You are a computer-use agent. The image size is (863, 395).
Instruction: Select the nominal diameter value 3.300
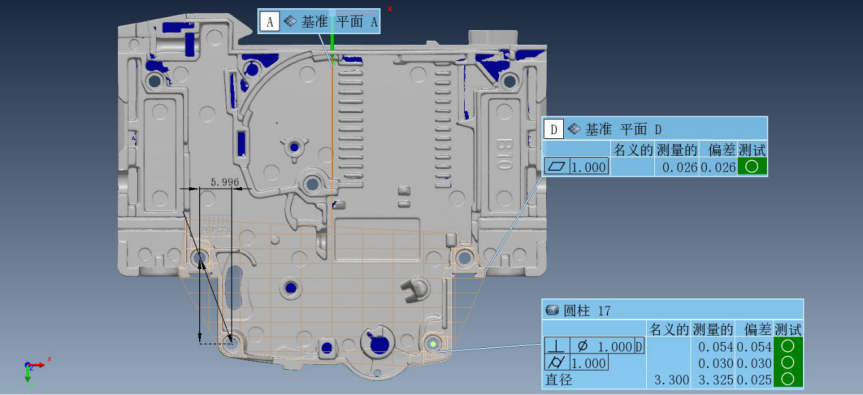click(670, 380)
